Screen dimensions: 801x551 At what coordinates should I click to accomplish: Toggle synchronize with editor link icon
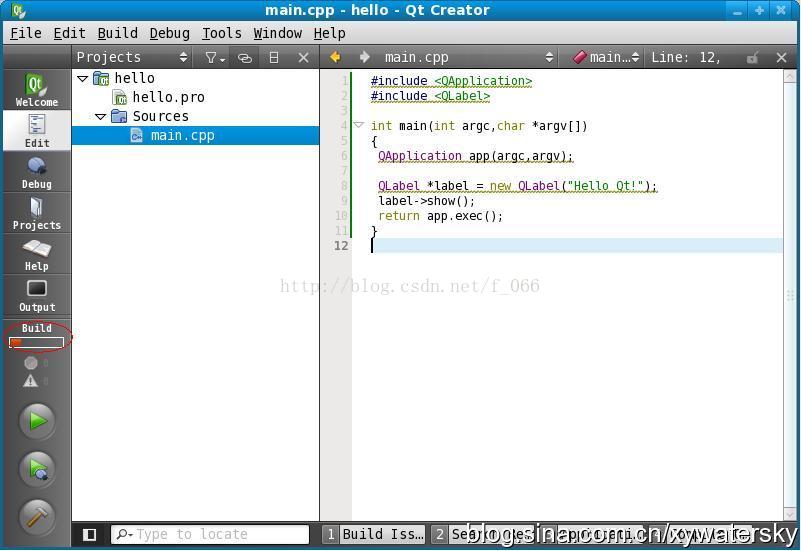click(x=245, y=58)
